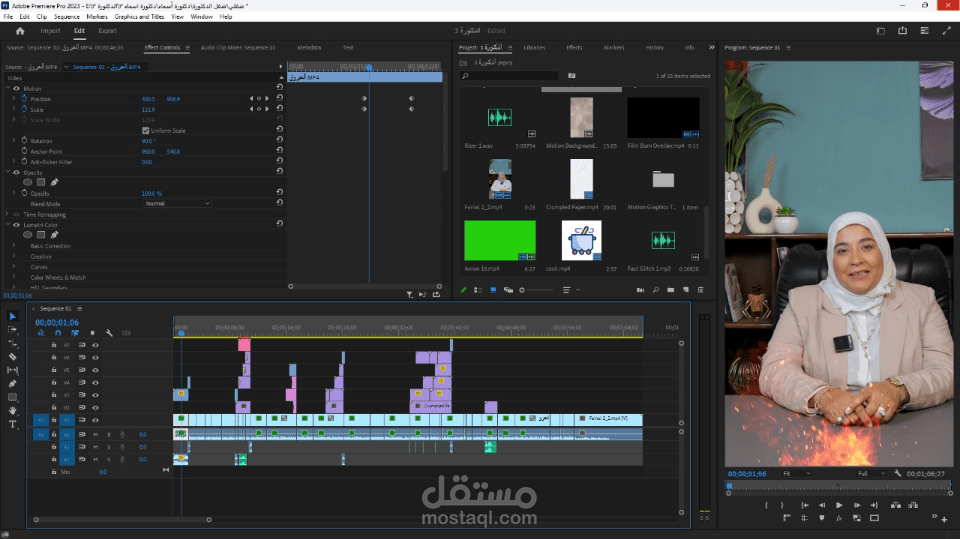Select the Razor tool
Viewport: 960px width, 539px height.
(12, 356)
